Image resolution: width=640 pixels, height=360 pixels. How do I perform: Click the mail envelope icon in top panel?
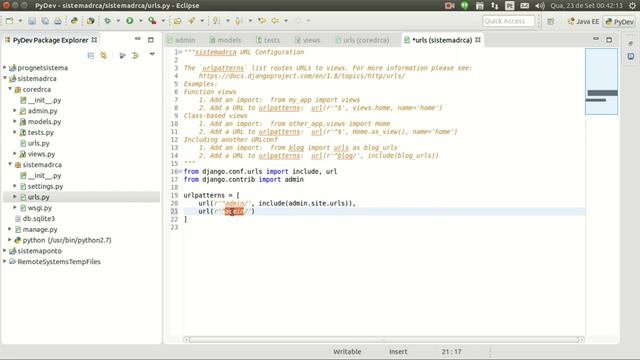pos(524,6)
